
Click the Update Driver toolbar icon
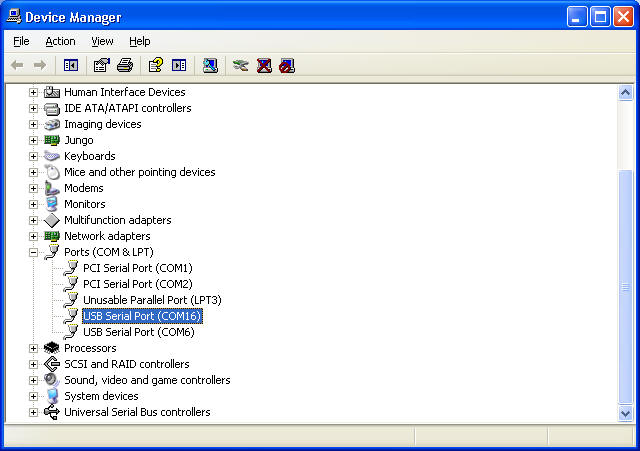tap(241, 65)
